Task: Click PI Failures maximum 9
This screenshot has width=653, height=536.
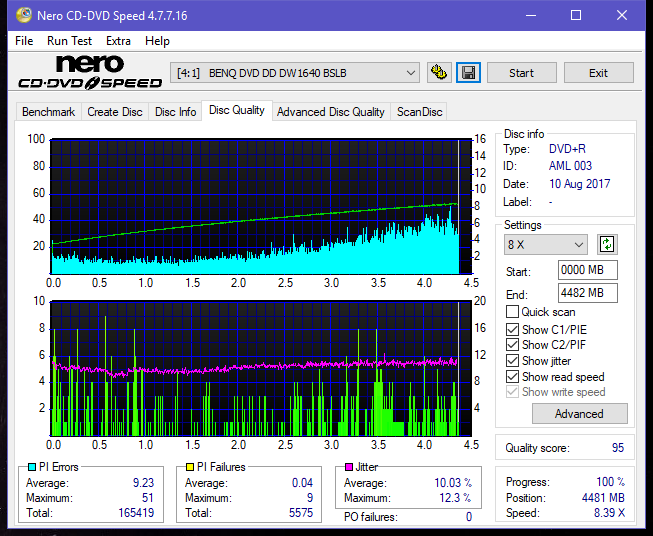Action: 310,498
